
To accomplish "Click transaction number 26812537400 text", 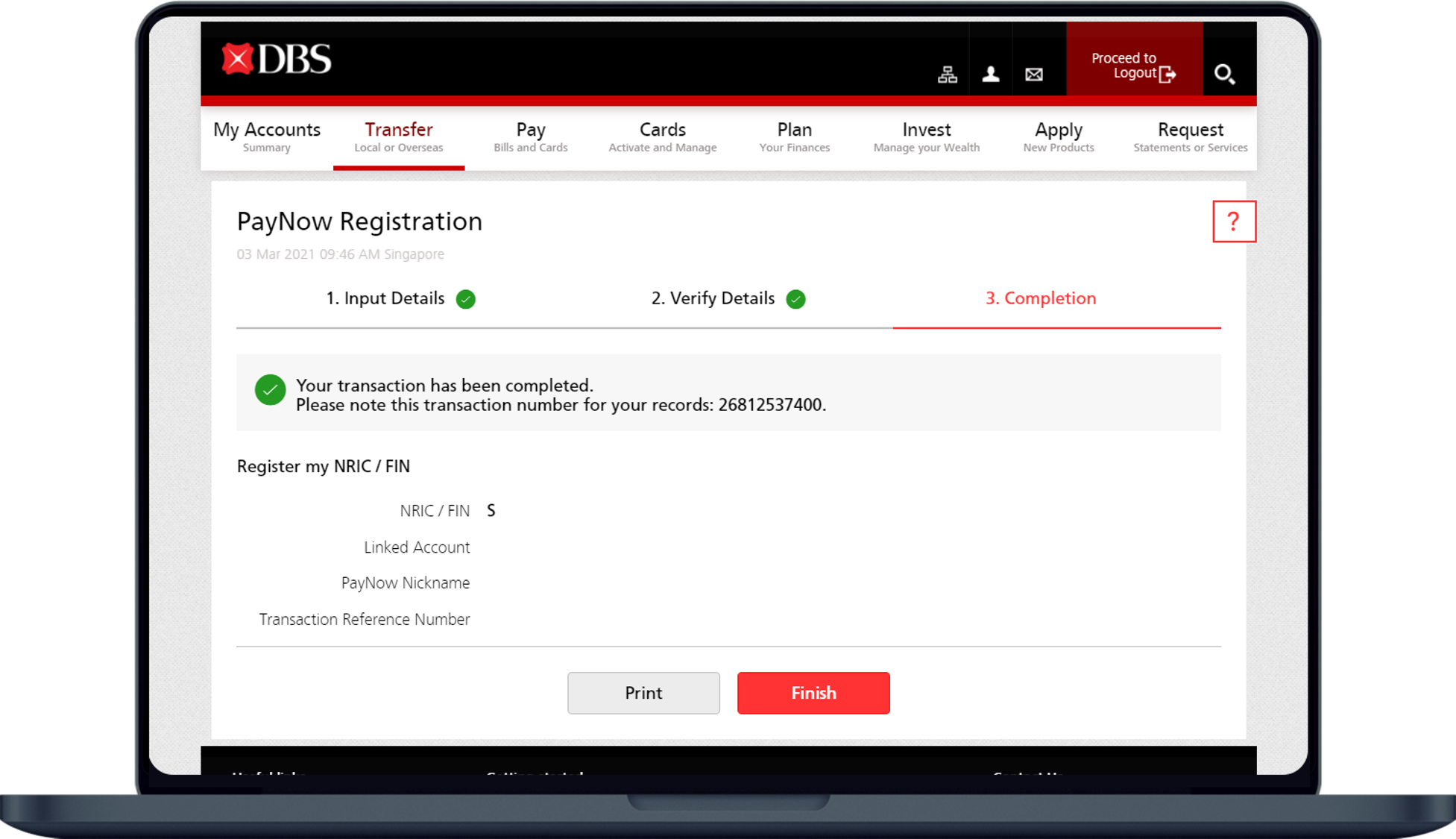I will pyautogui.click(x=770, y=405).
